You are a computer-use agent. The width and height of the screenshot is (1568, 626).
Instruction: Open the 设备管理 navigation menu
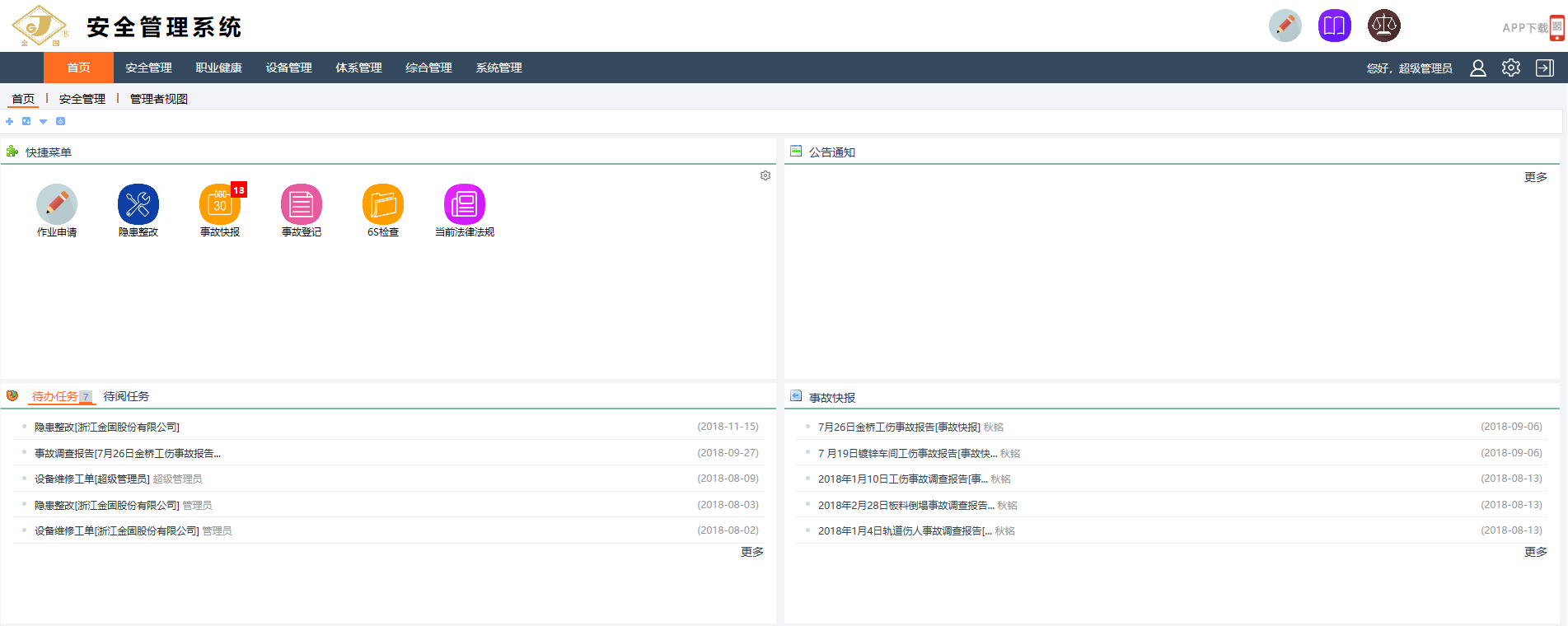pyautogui.click(x=288, y=68)
